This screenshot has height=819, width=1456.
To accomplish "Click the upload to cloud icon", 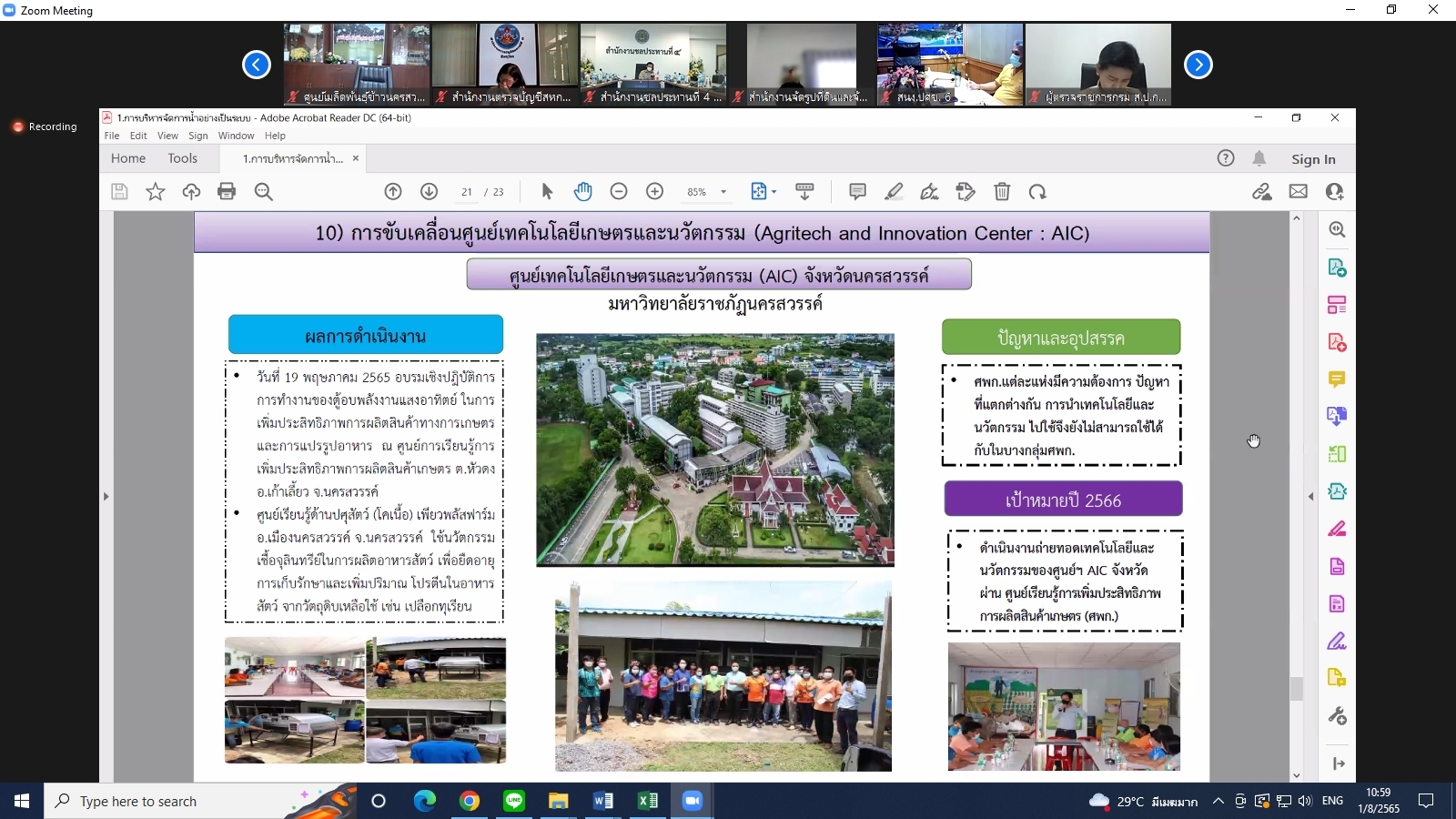I will [x=191, y=192].
